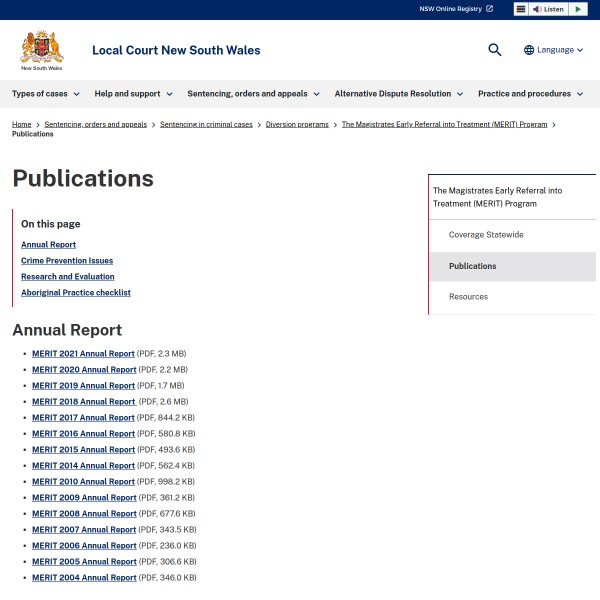600x600 pixels.
Task: Open the Aboriginal Practice checklist link
Action: tap(76, 293)
